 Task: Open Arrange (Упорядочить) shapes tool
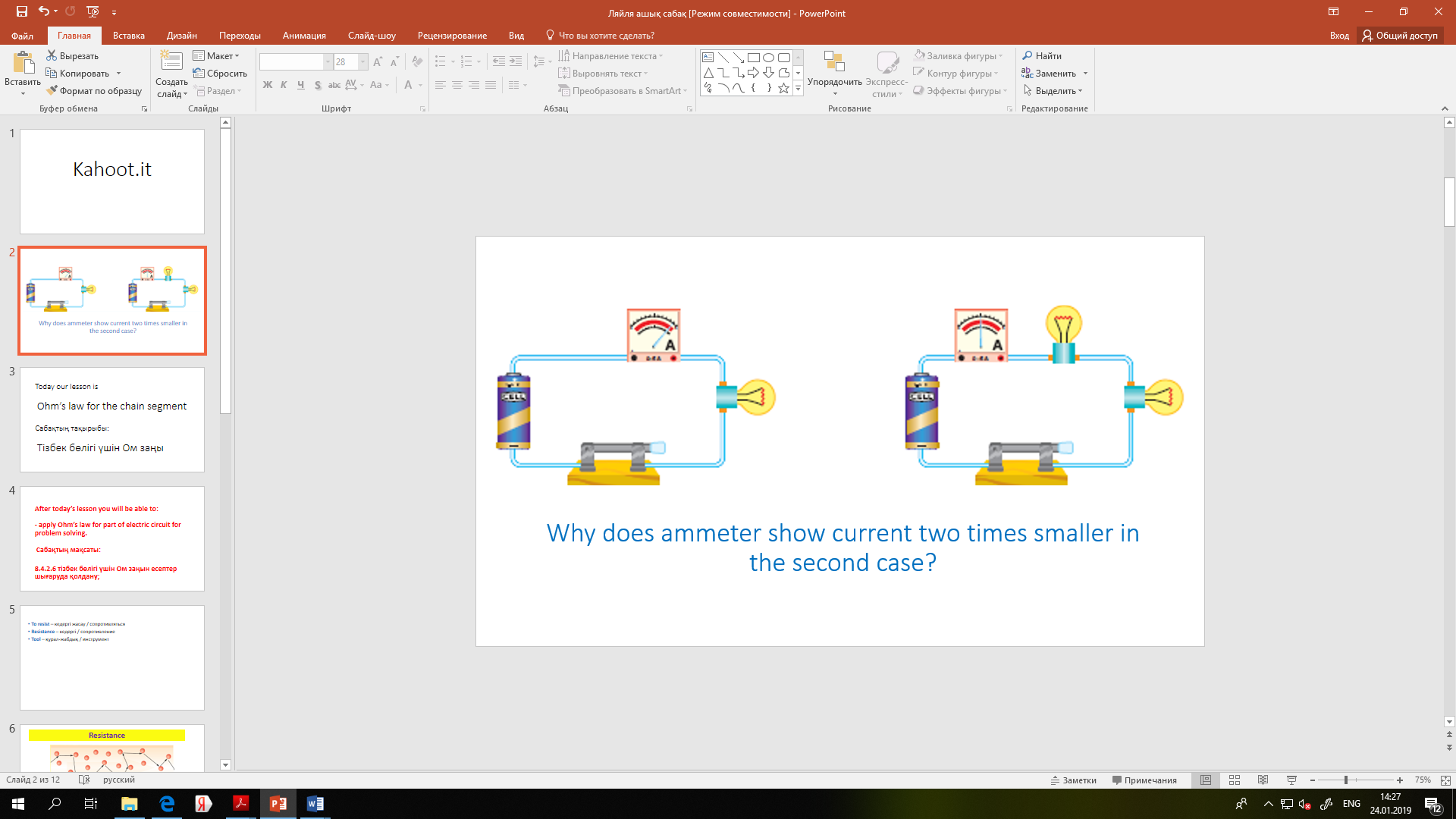coord(834,74)
